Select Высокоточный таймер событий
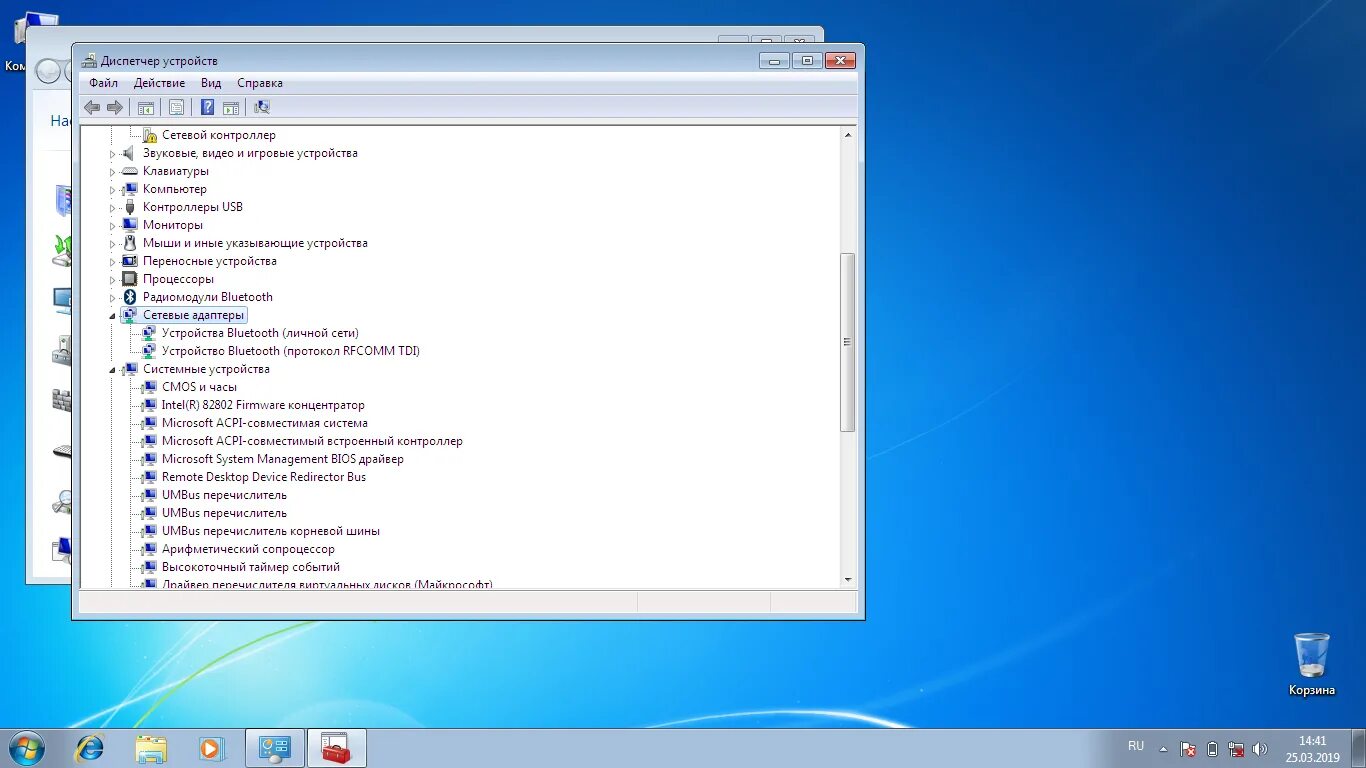Image resolution: width=1366 pixels, height=768 pixels. (251, 567)
